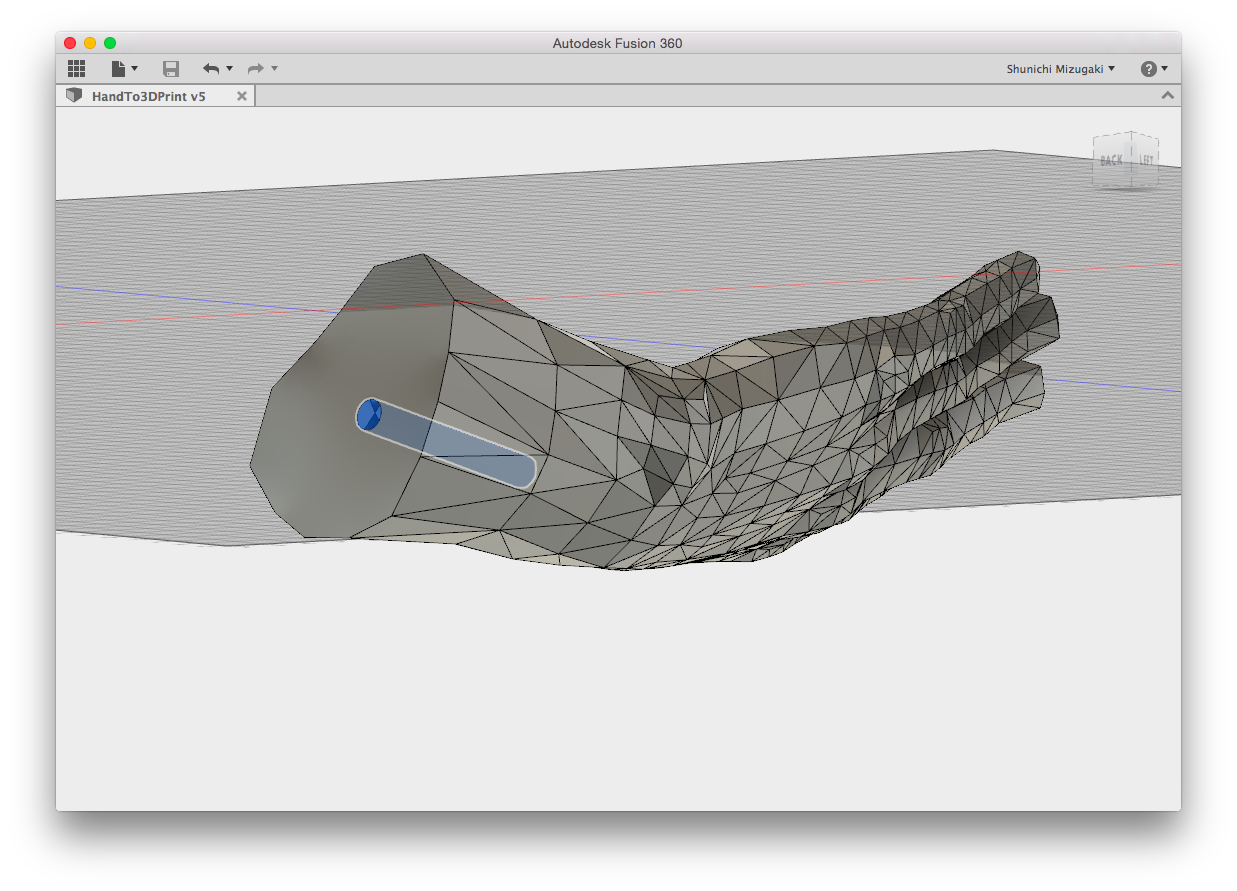Click the cube icon on the document tab
This screenshot has width=1237, height=891.
pyautogui.click(x=74, y=96)
